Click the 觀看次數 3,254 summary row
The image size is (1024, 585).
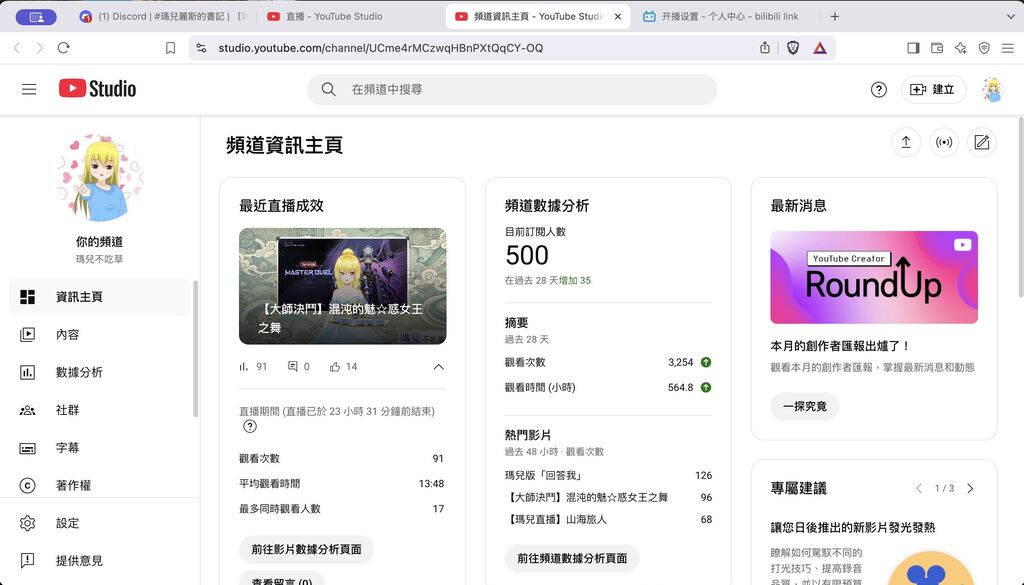coord(608,362)
